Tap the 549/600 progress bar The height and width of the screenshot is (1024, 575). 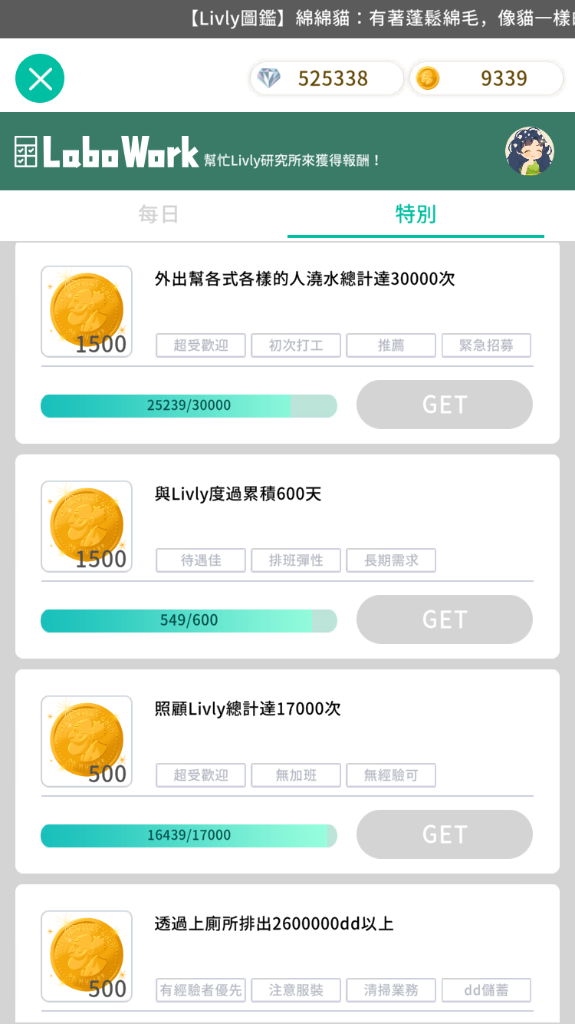pos(189,620)
